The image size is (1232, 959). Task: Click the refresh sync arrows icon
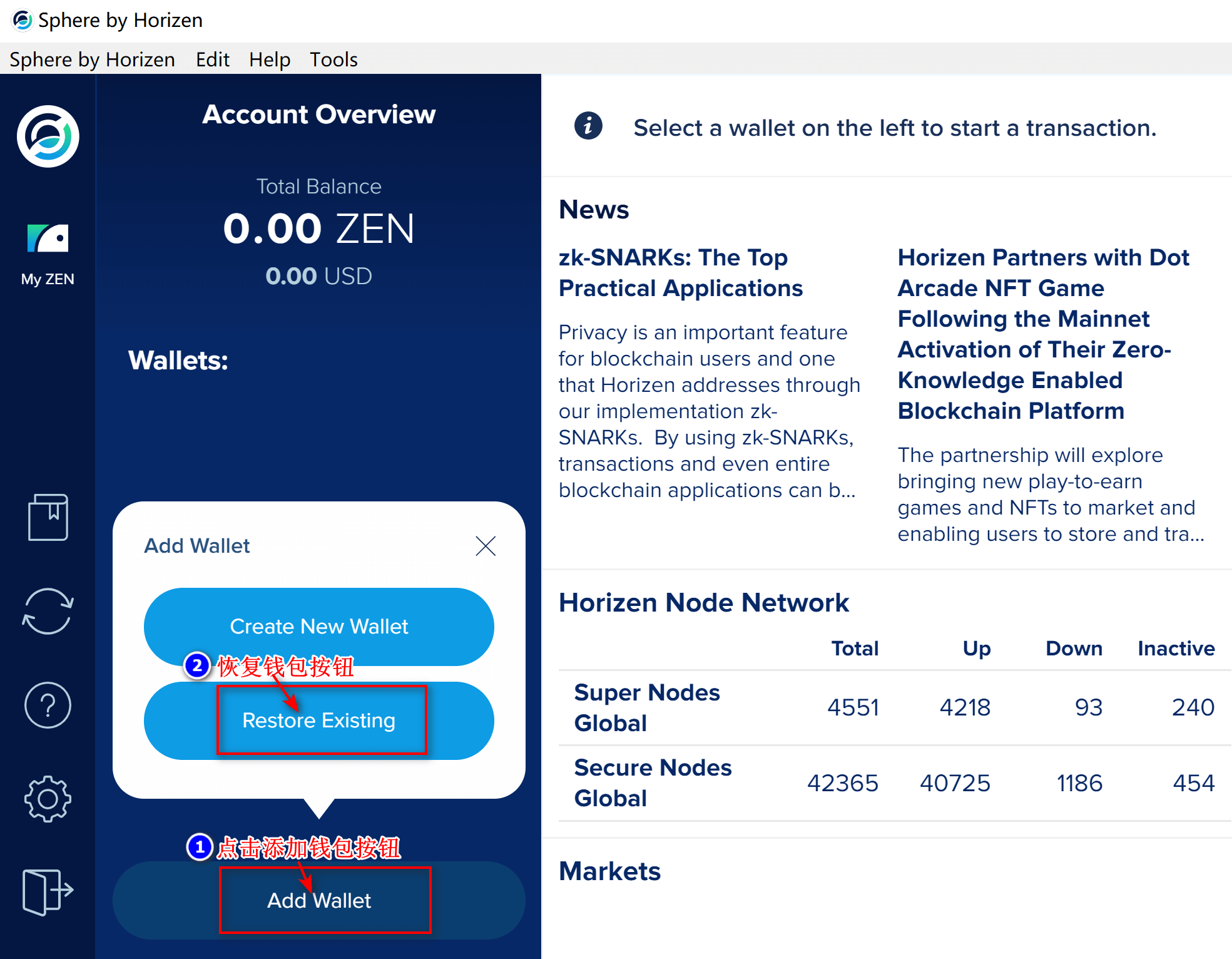click(x=48, y=611)
